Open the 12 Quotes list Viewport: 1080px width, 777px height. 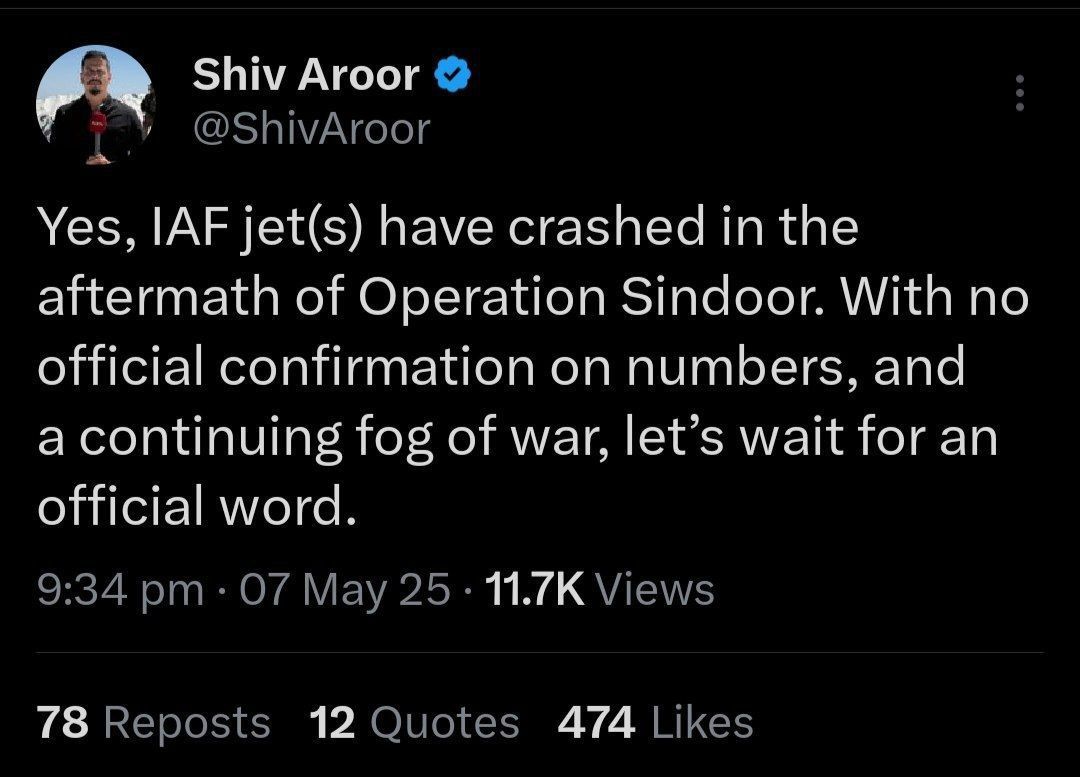point(414,723)
